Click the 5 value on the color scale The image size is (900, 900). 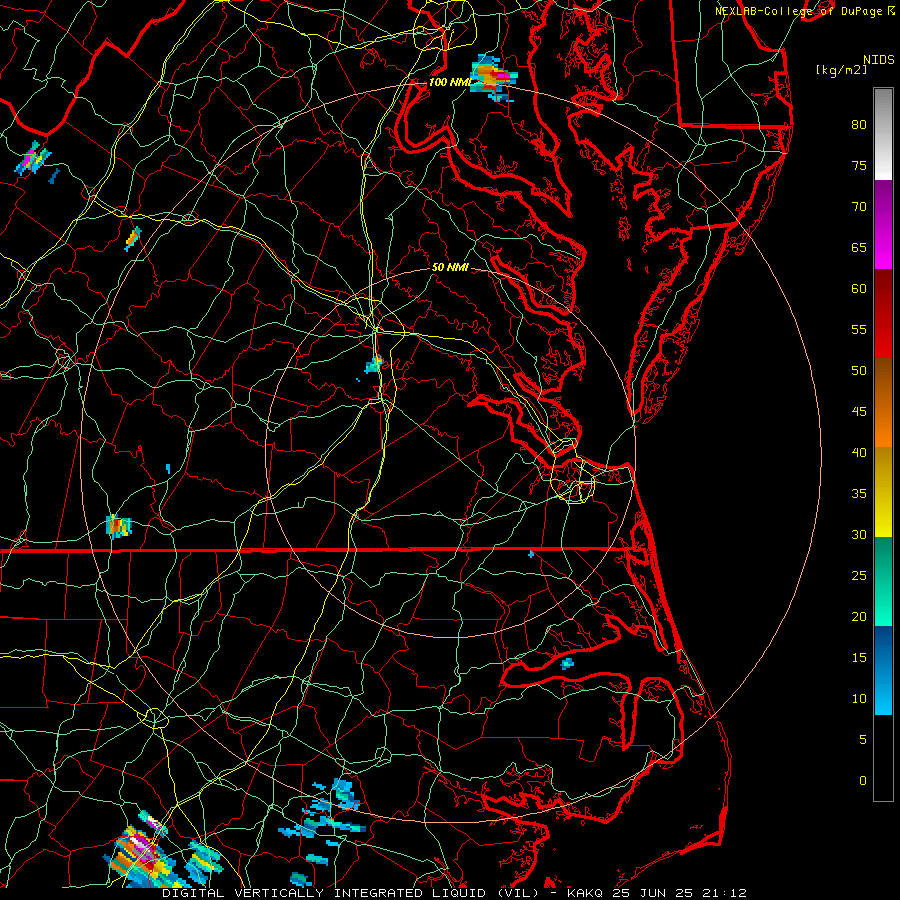coord(863,740)
